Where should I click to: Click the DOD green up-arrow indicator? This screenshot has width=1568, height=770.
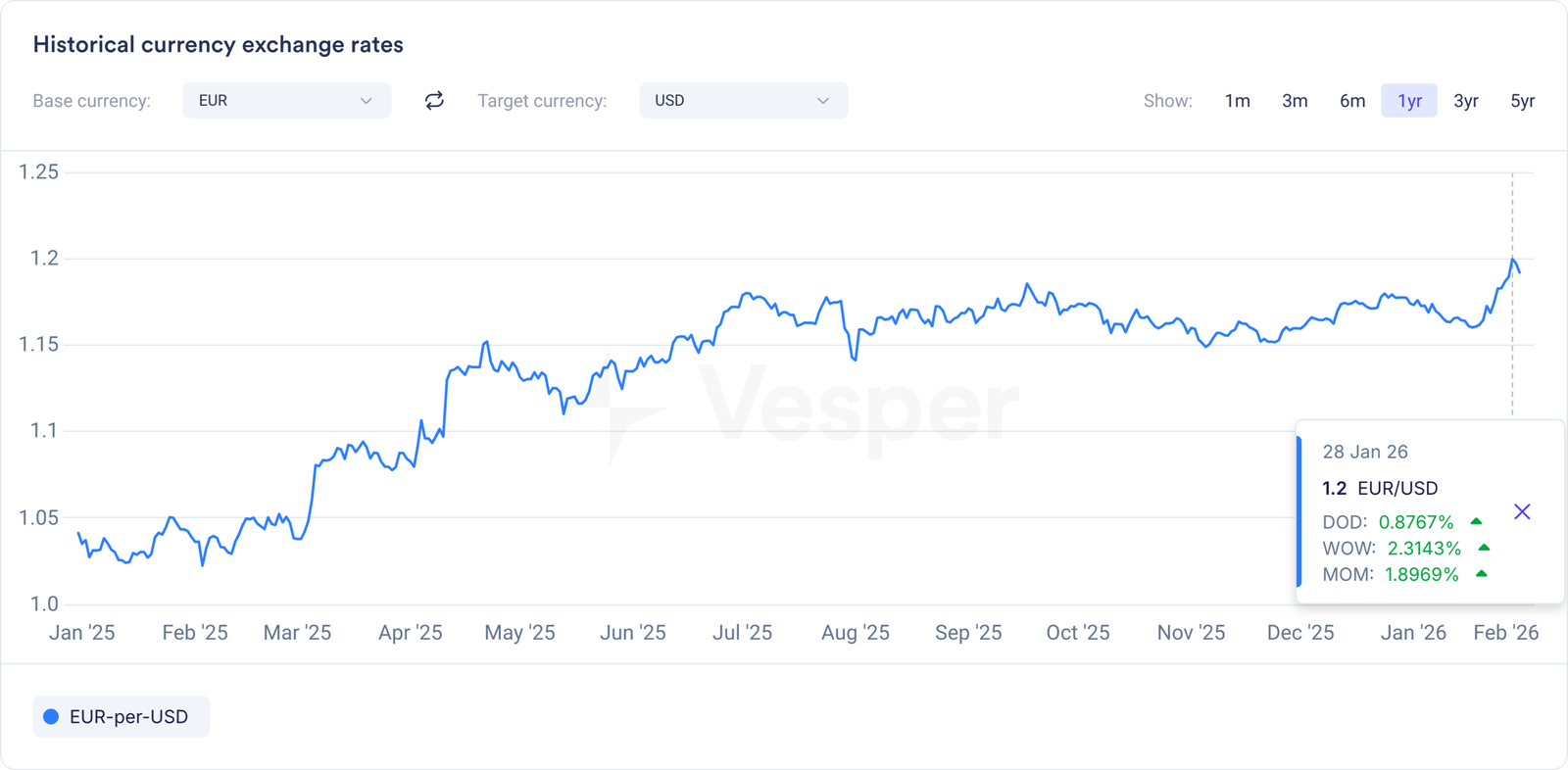tap(1476, 522)
